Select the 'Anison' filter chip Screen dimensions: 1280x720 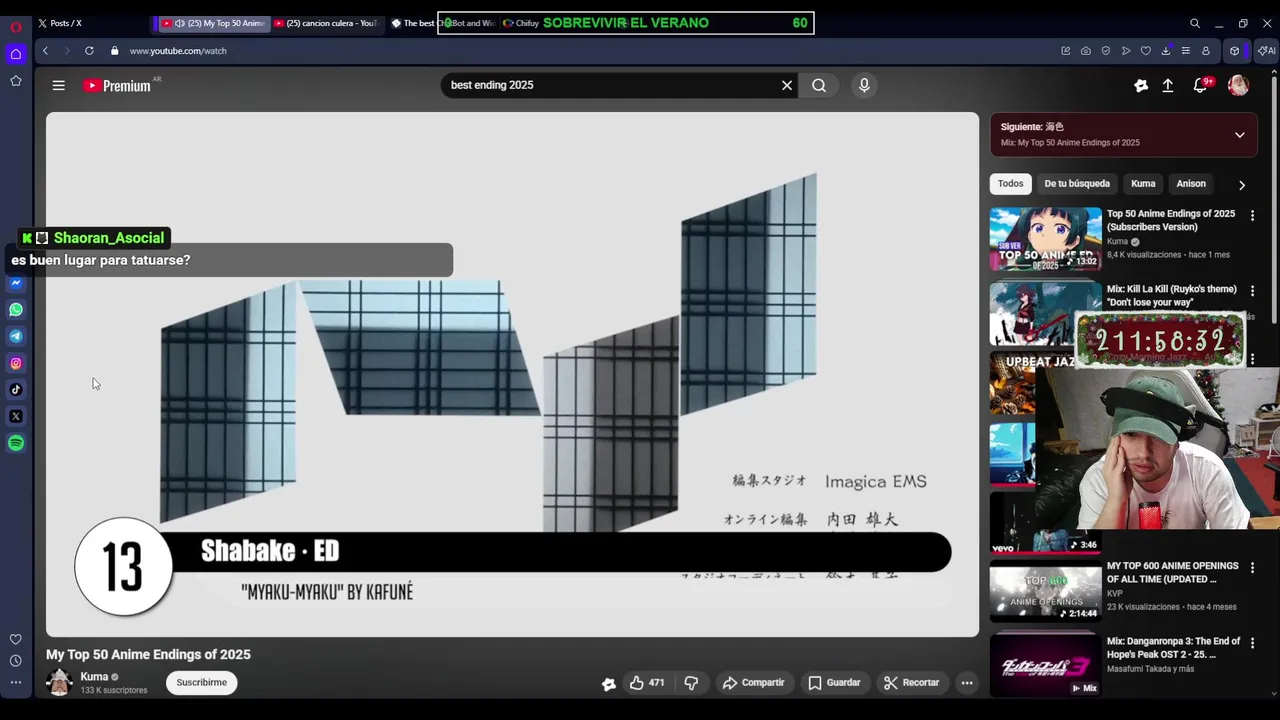(1191, 184)
